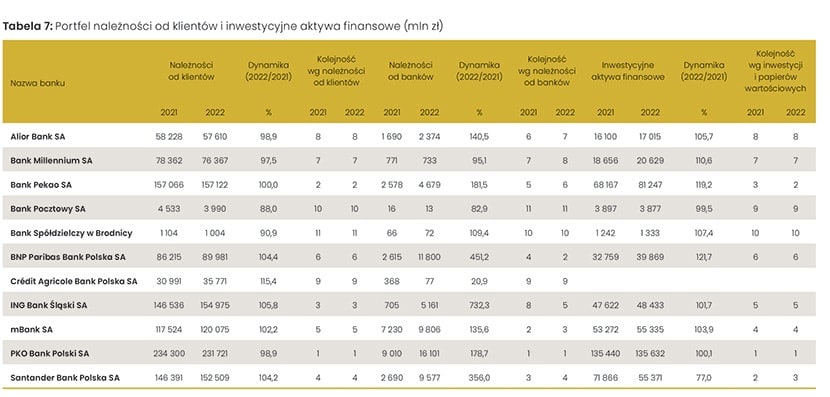Click the 'PKO Bank Polski SA' row name
Viewport: 830px width, 397px height.
(49, 354)
